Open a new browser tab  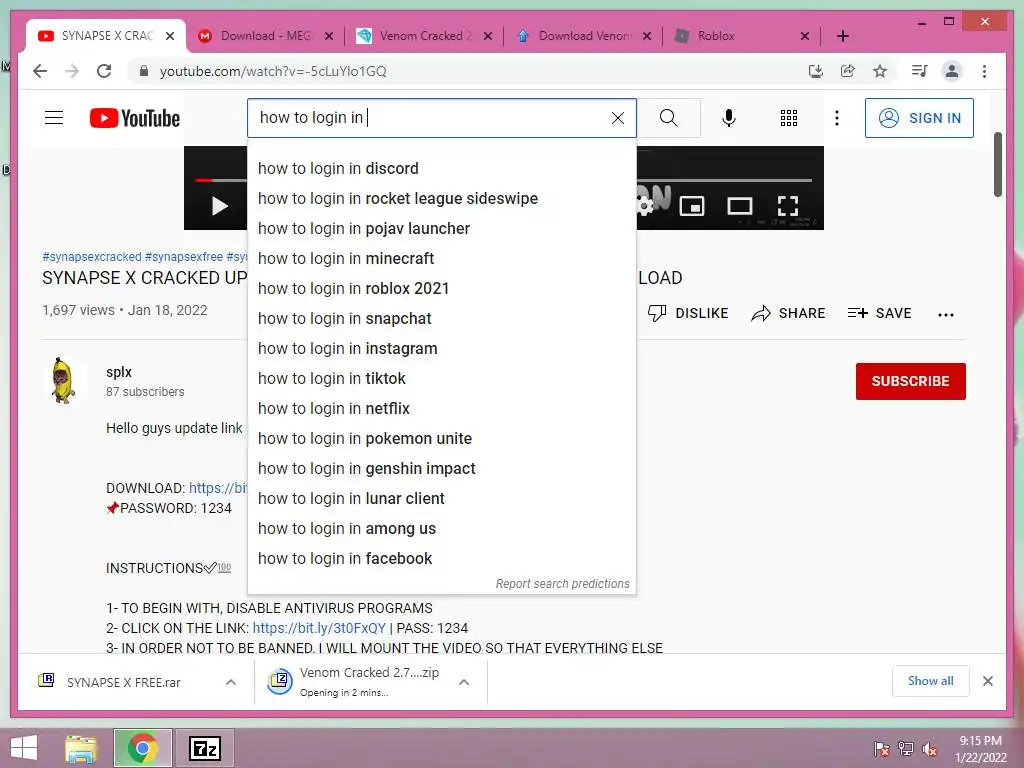[x=843, y=36]
